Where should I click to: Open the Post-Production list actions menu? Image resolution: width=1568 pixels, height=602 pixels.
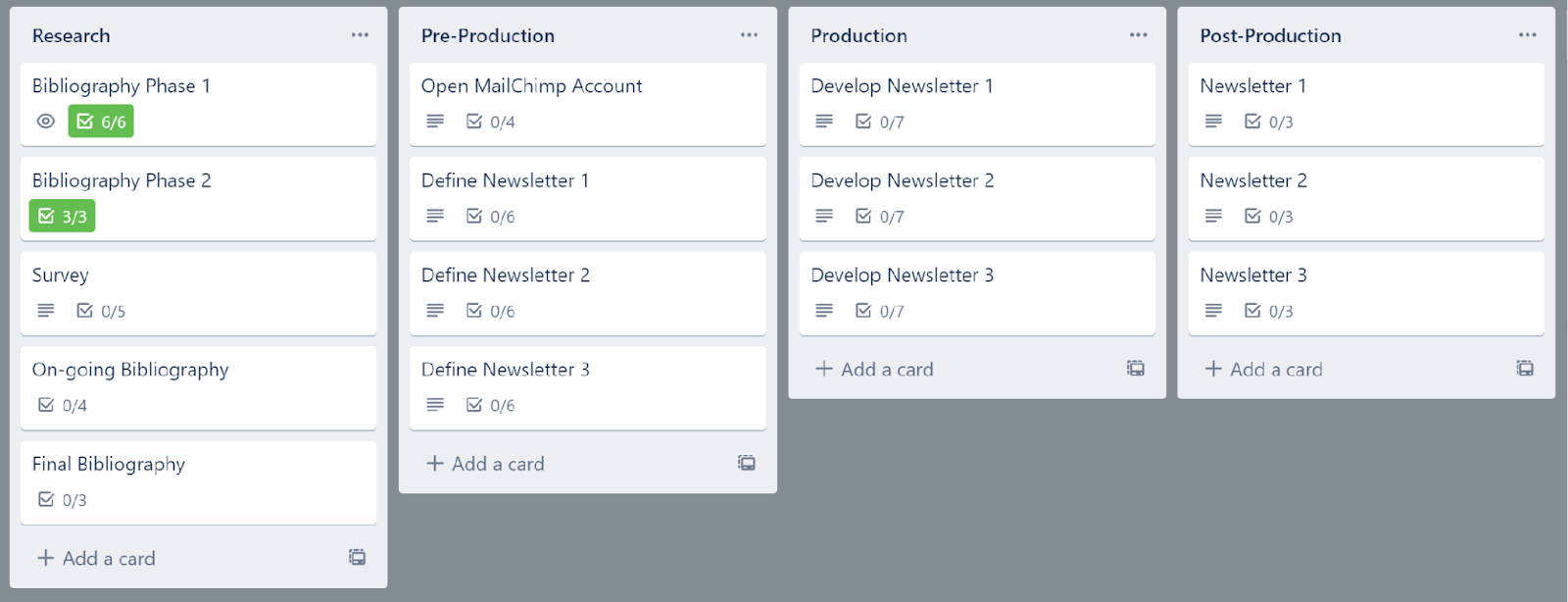(x=1527, y=35)
